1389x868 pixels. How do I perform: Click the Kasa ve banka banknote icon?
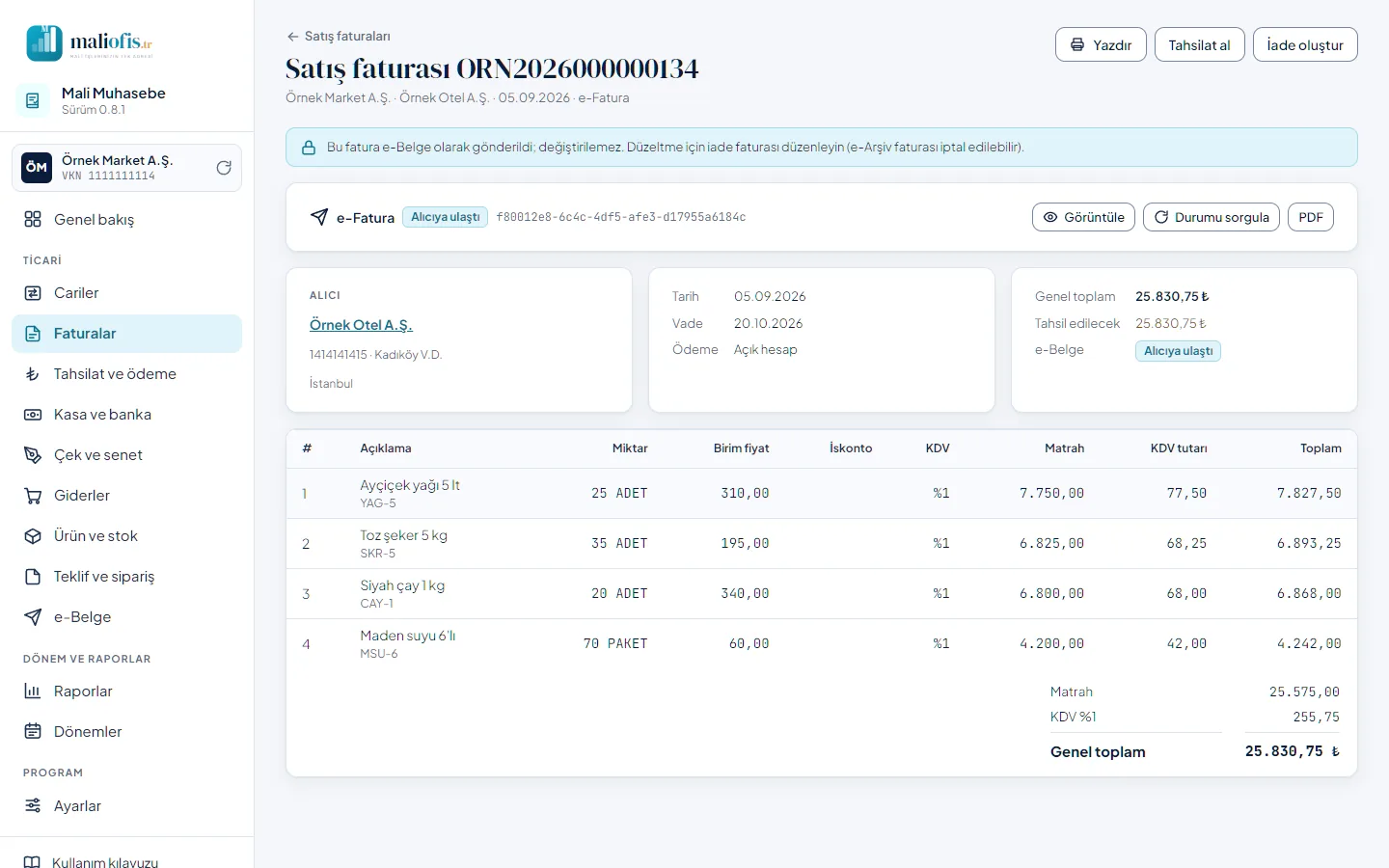[33, 415]
